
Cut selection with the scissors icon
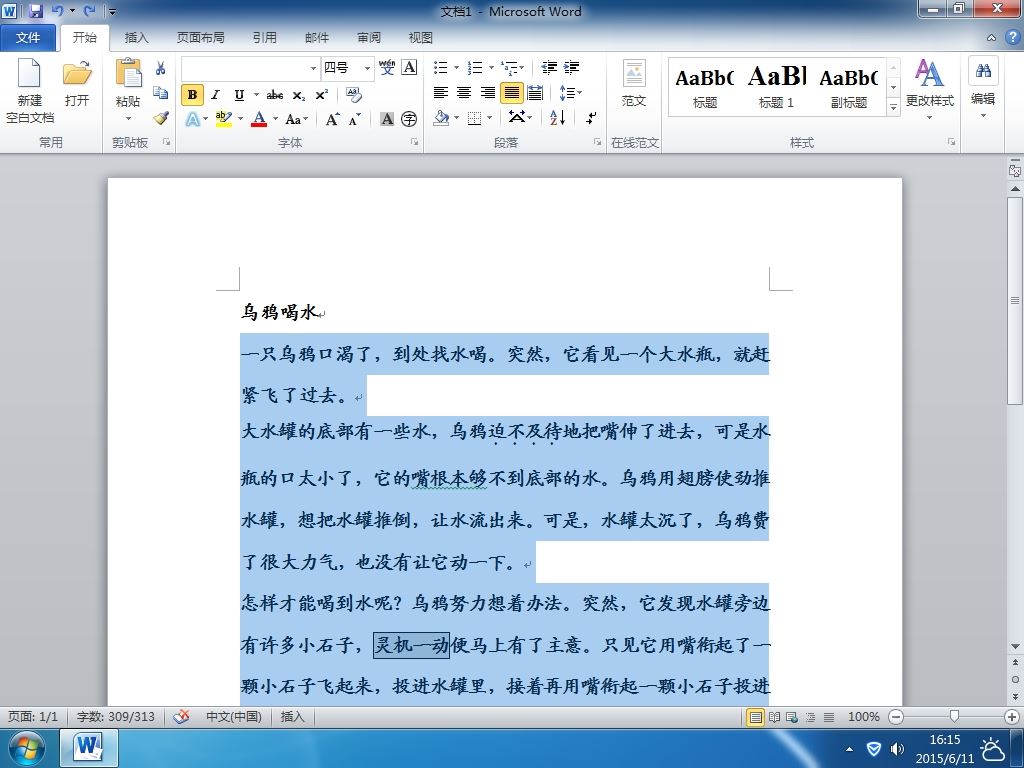point(161,68)
